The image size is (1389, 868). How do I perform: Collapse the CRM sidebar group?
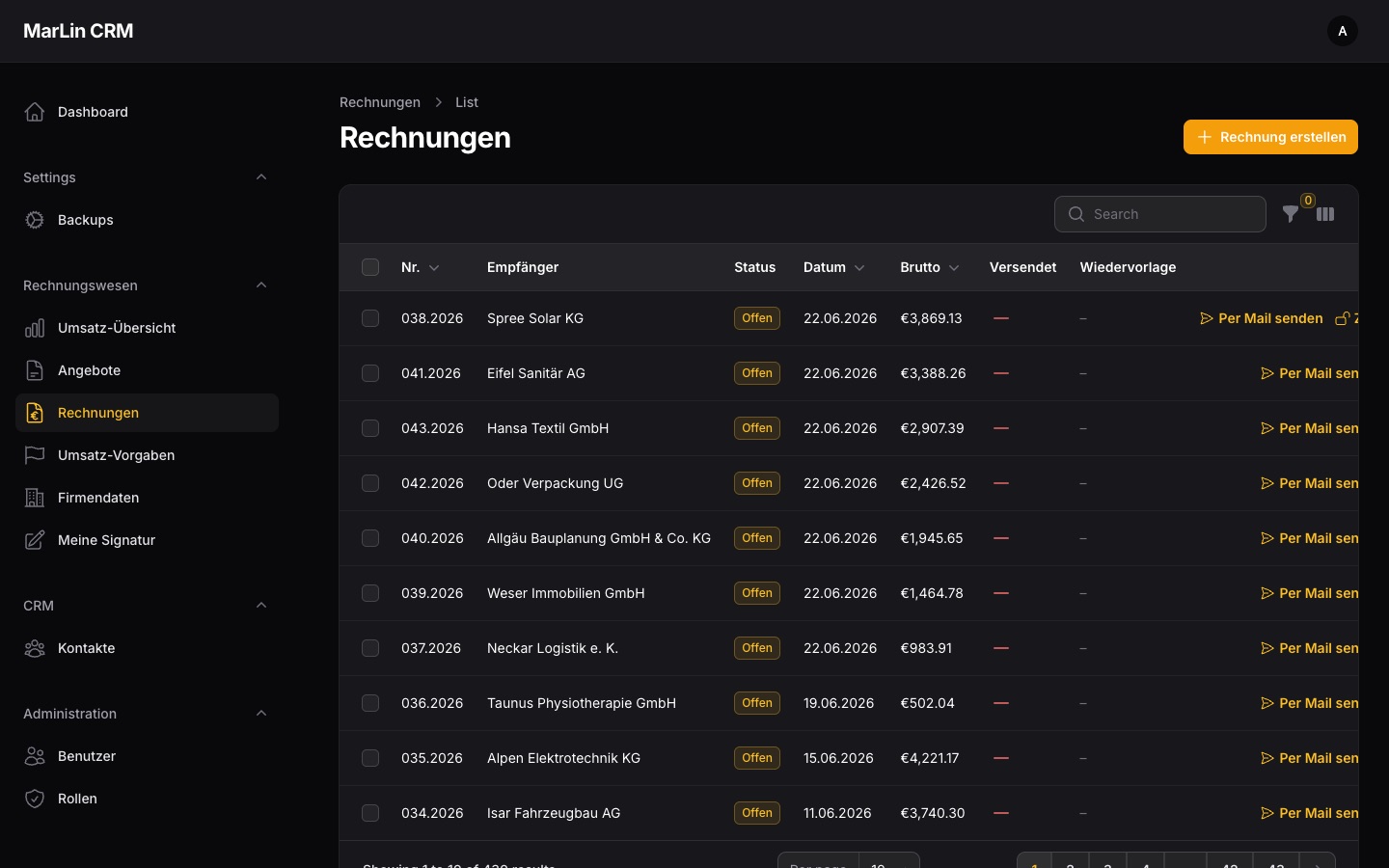click(x=261, y=606)
